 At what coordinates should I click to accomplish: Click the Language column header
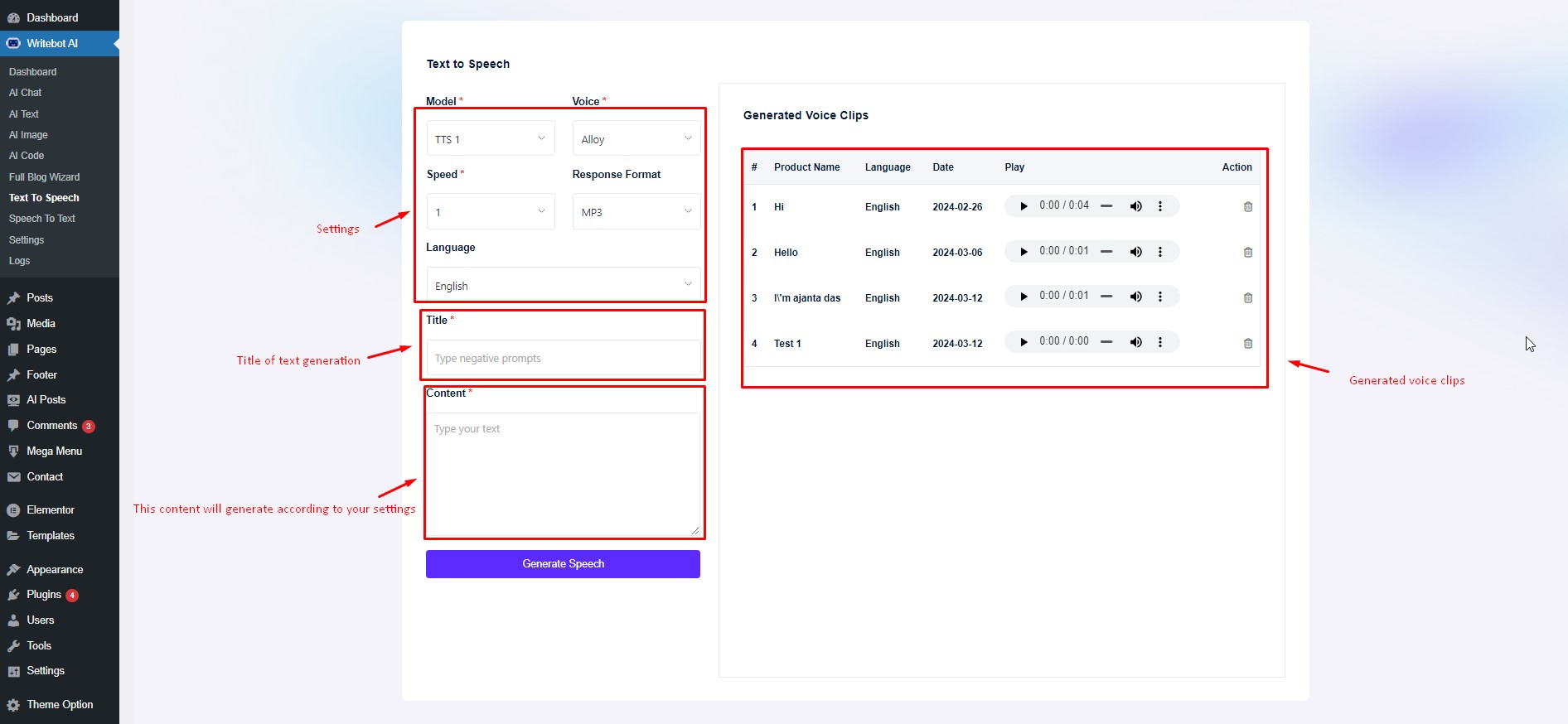click(x=888, y=167)
